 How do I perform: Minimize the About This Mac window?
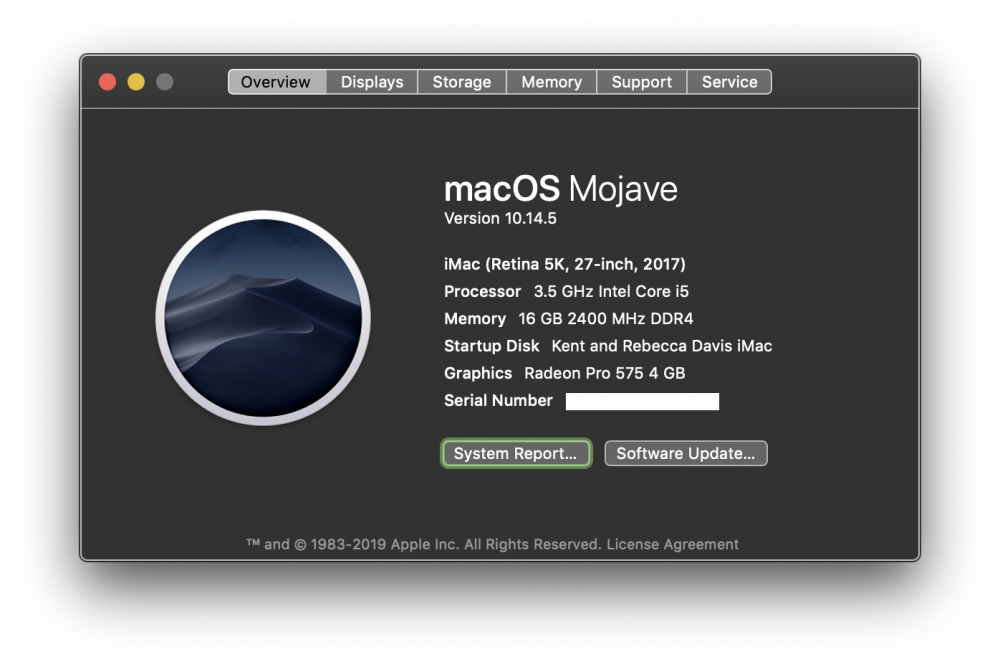137,82
